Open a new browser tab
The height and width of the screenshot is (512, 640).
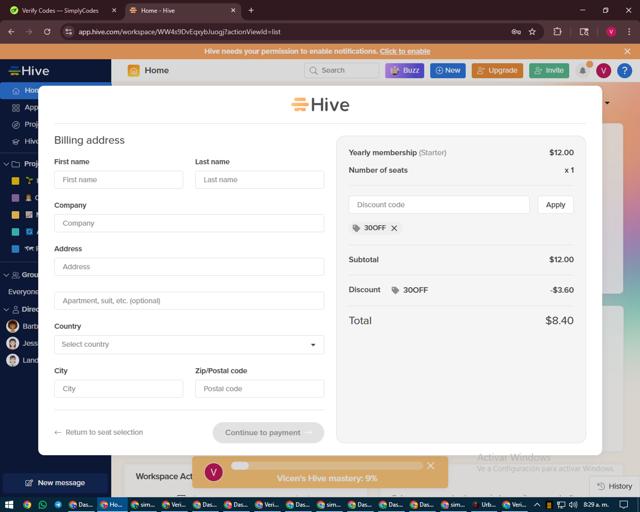pos(251,11)
